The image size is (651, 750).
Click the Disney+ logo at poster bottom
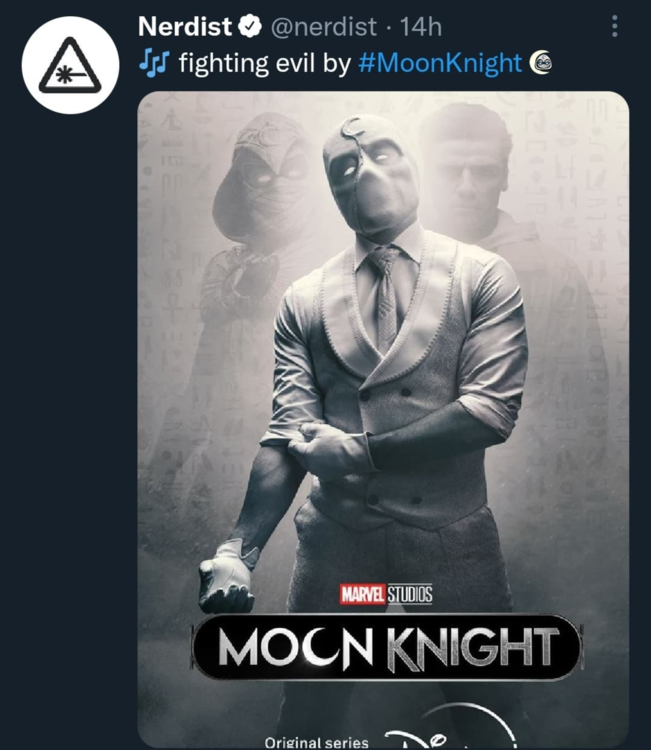tap(440, 738)
